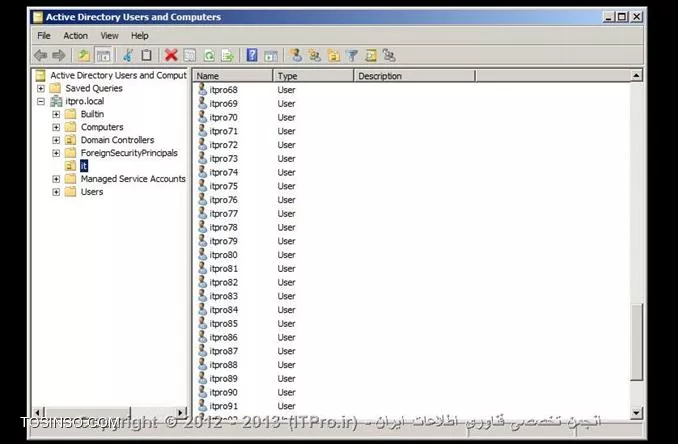
Task: Select user itpro88 in list
Action: click(223, 365)
